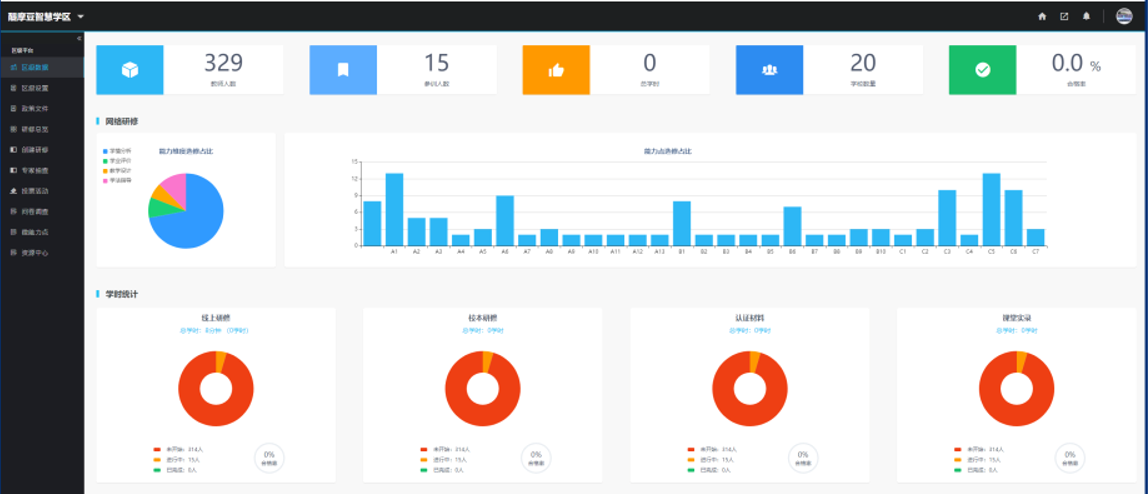This screenshot has width=1148, height=494.
Task: Expand the 创建研修 sidebar item
Action: coord(34,149)
